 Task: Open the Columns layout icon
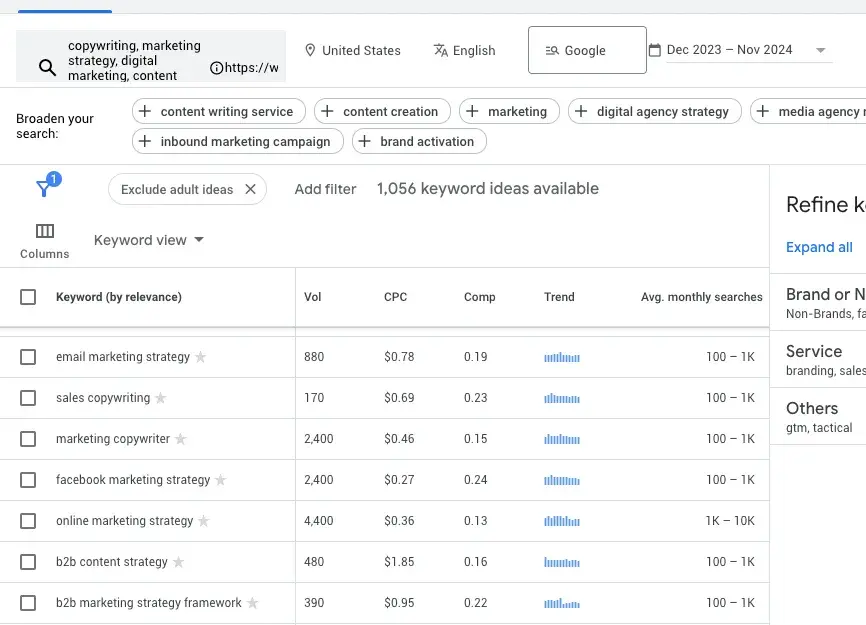pyautogui.click(x=45, y=231)
